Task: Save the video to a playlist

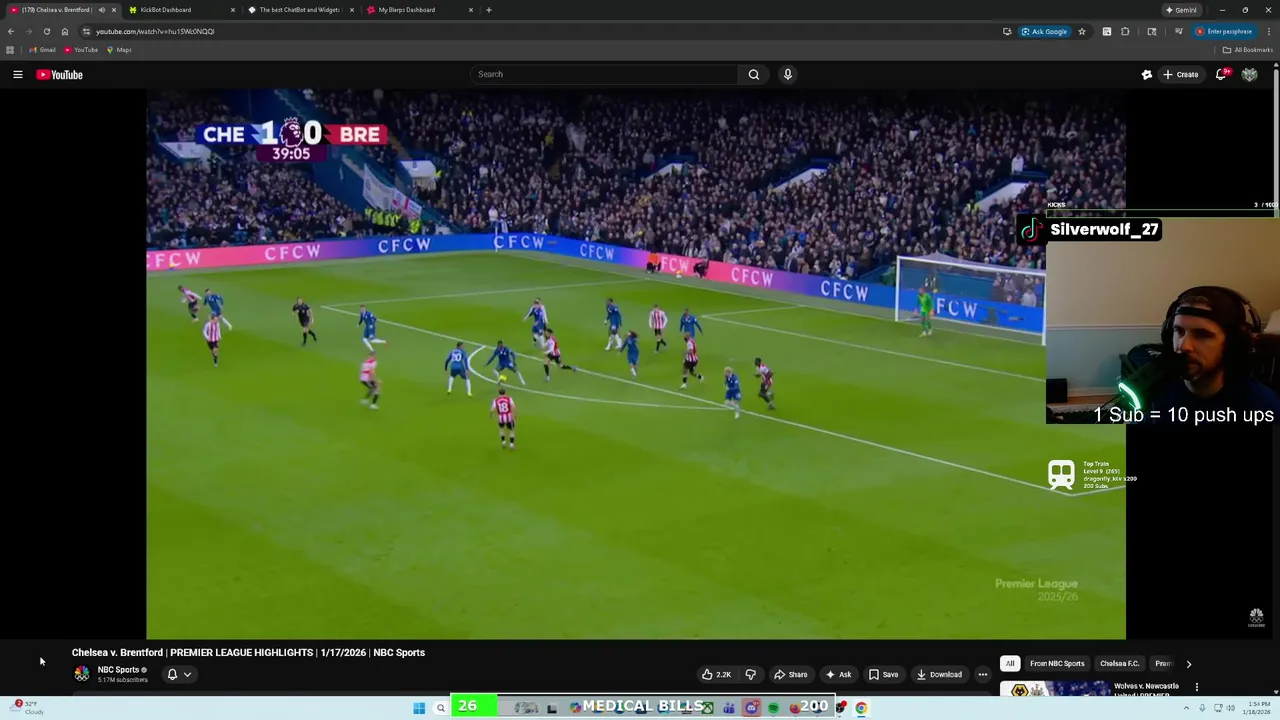Action: coord(883,674)
